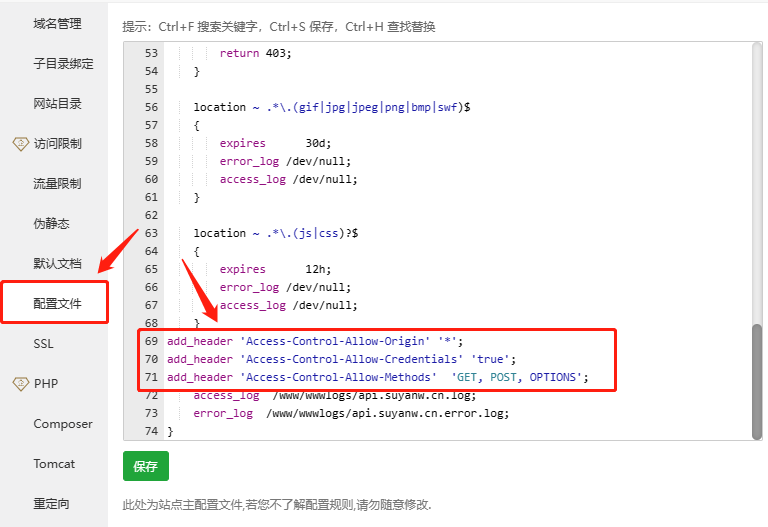Click the diamond icon beside 访问限制
This screenshot has width=768, height=527.
click(x=21, y=144)
